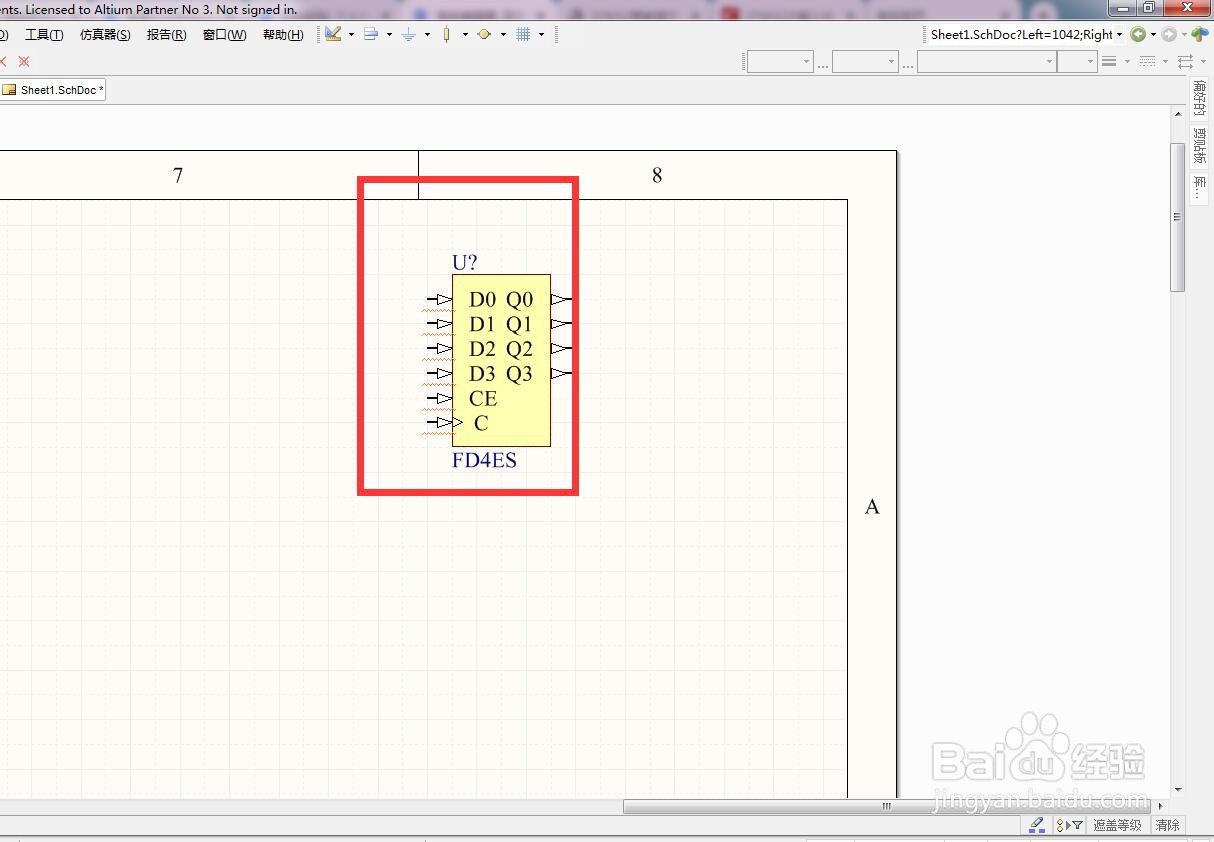The height and width of the screenshot is (842, 1214).
Task: Open the second empty formatting combo box
Action: coord(865,61)
